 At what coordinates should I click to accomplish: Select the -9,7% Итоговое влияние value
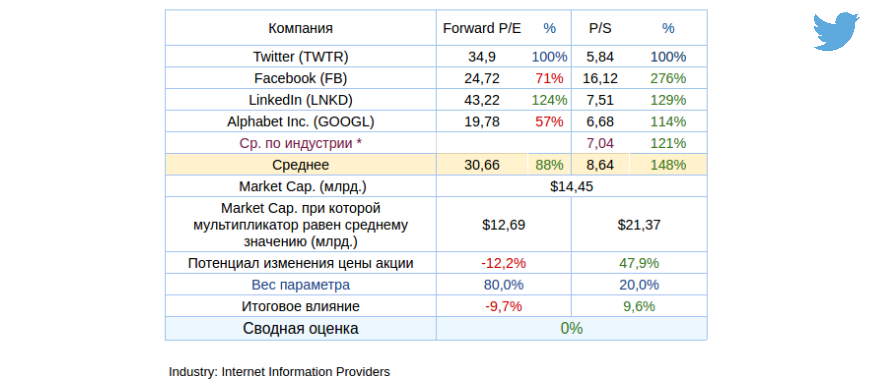(504, 306)
